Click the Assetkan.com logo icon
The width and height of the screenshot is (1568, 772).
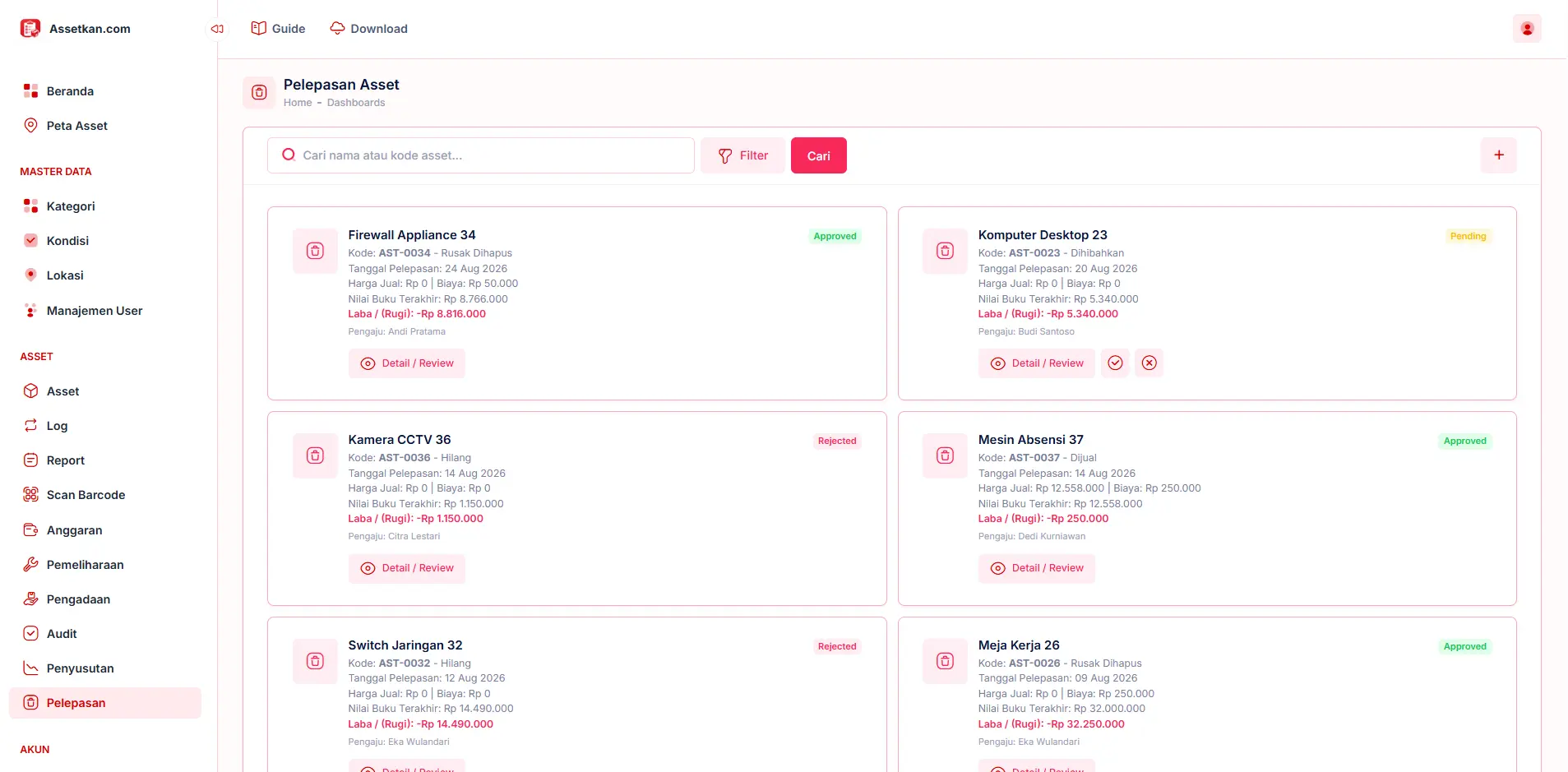(x=30, y=29)
